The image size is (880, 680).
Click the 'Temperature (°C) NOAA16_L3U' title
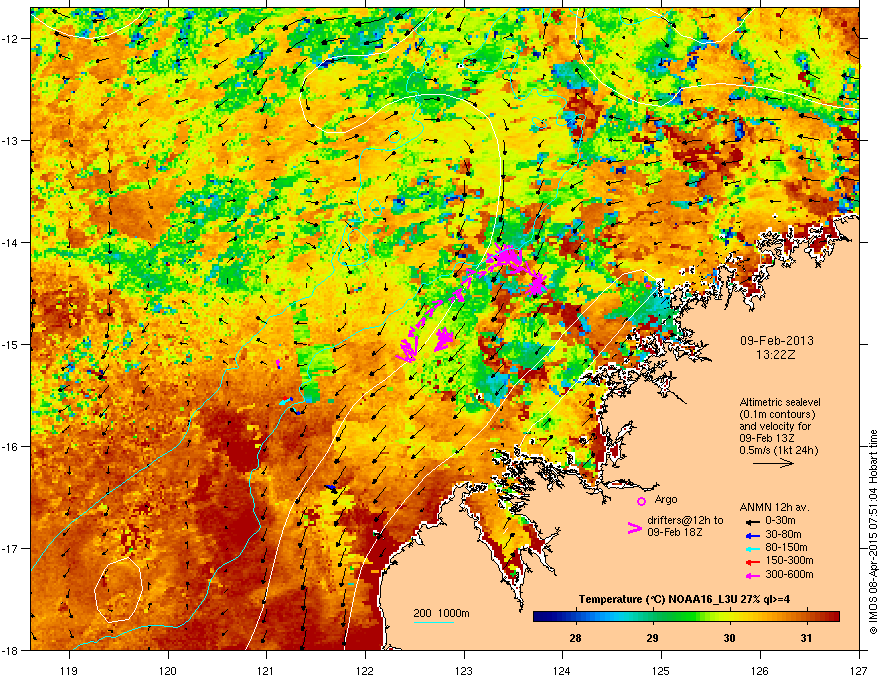click(654, 599)
